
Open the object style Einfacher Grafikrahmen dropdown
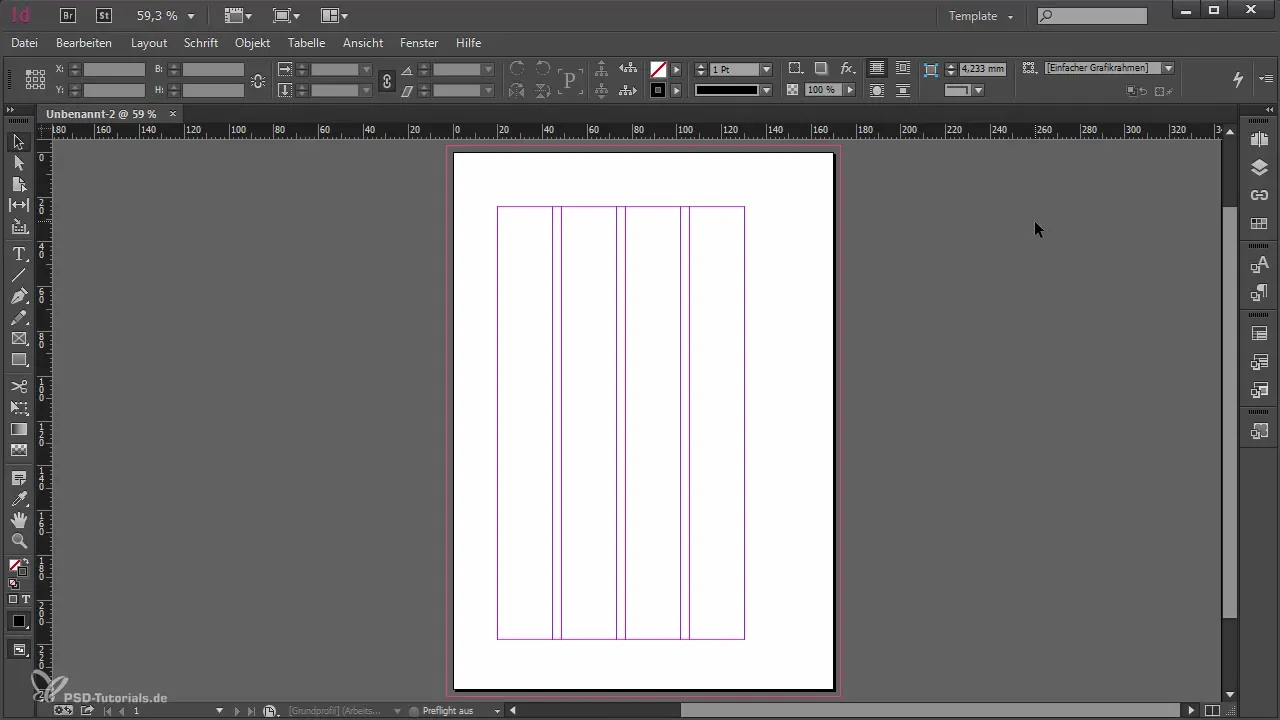1168,68
